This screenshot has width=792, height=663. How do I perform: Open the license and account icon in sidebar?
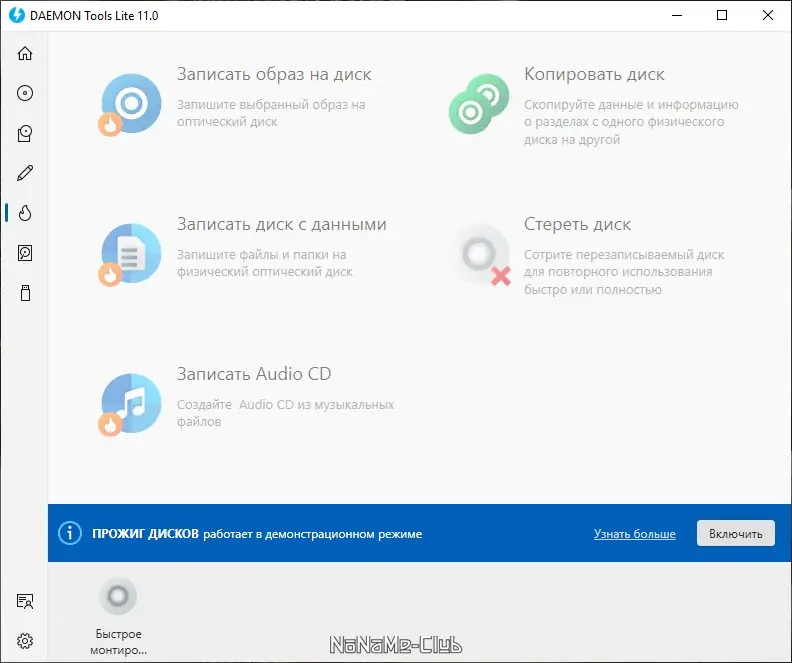tap(25, 601)
